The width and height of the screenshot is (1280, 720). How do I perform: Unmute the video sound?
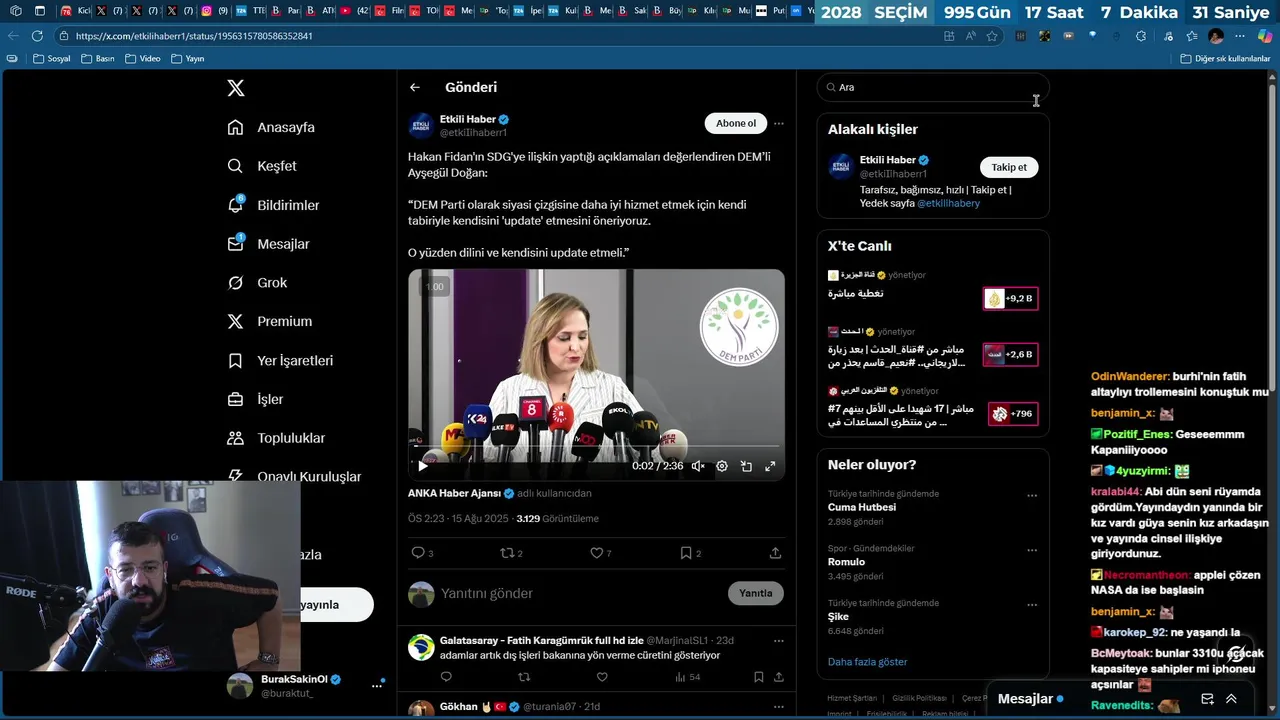coord(698,466)
